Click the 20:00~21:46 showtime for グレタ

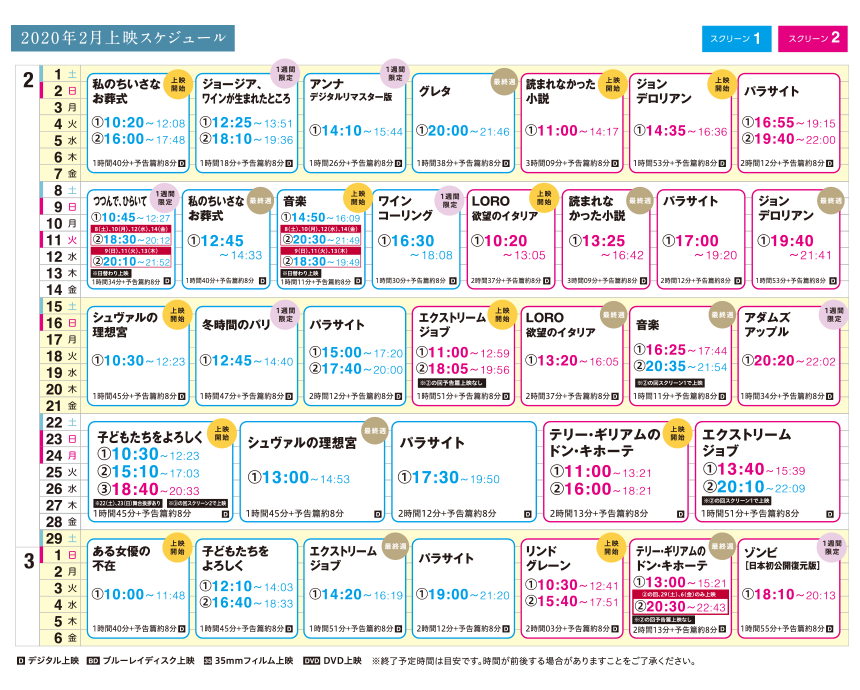[x=463, y=131]
